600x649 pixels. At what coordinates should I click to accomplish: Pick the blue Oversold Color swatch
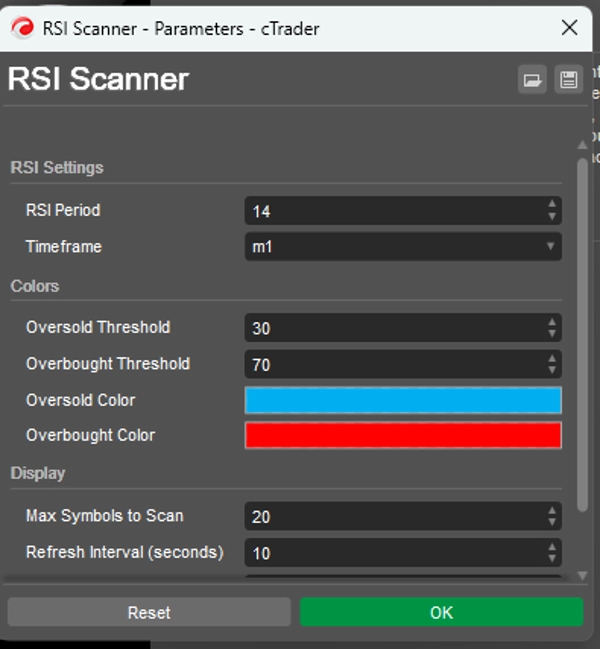coord(403,400)
